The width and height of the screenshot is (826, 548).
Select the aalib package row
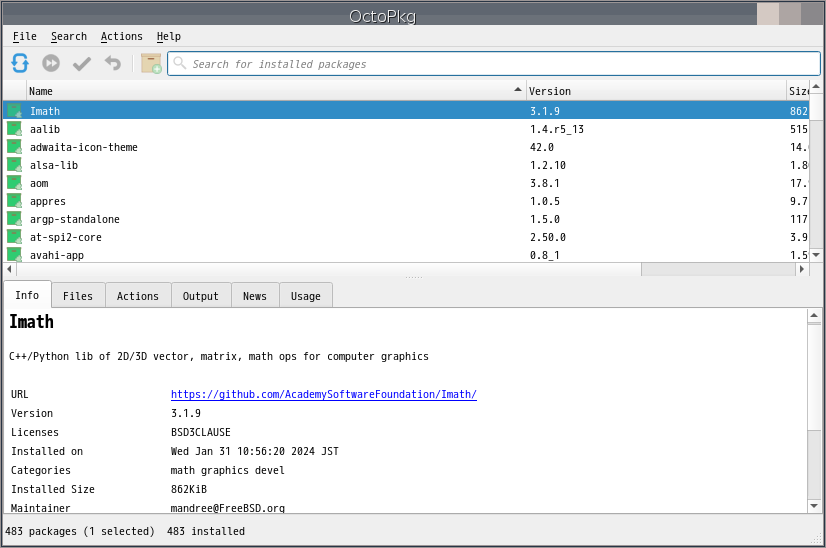point(406,129)
